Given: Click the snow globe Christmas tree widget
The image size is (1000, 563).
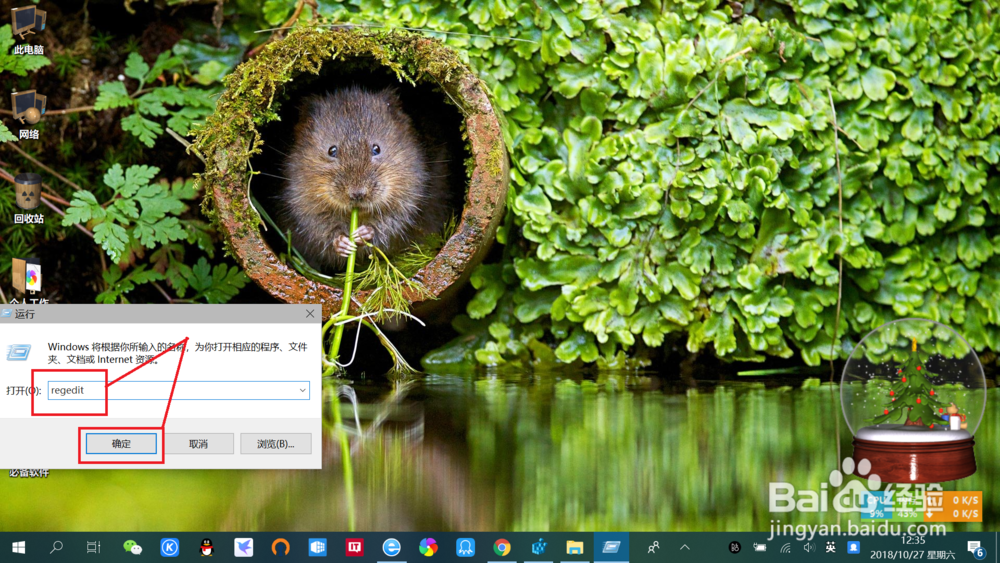Looking at the screenshot, I should (x=913, y=402).
